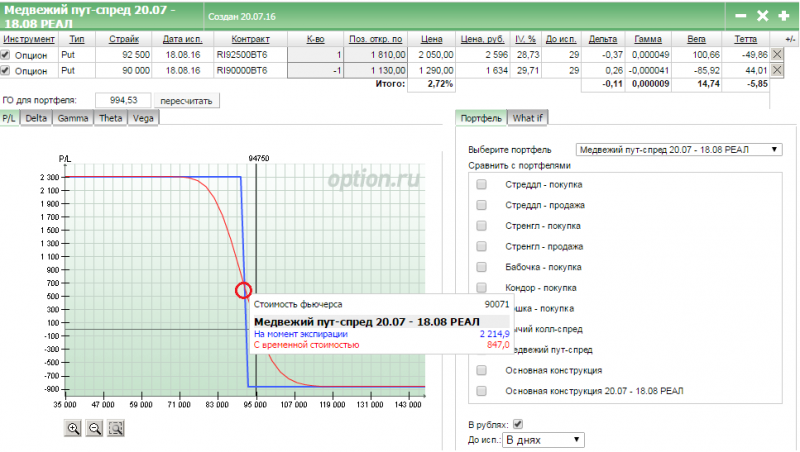
Task: Toggle the В рублях checkbox
Action: 518,424
